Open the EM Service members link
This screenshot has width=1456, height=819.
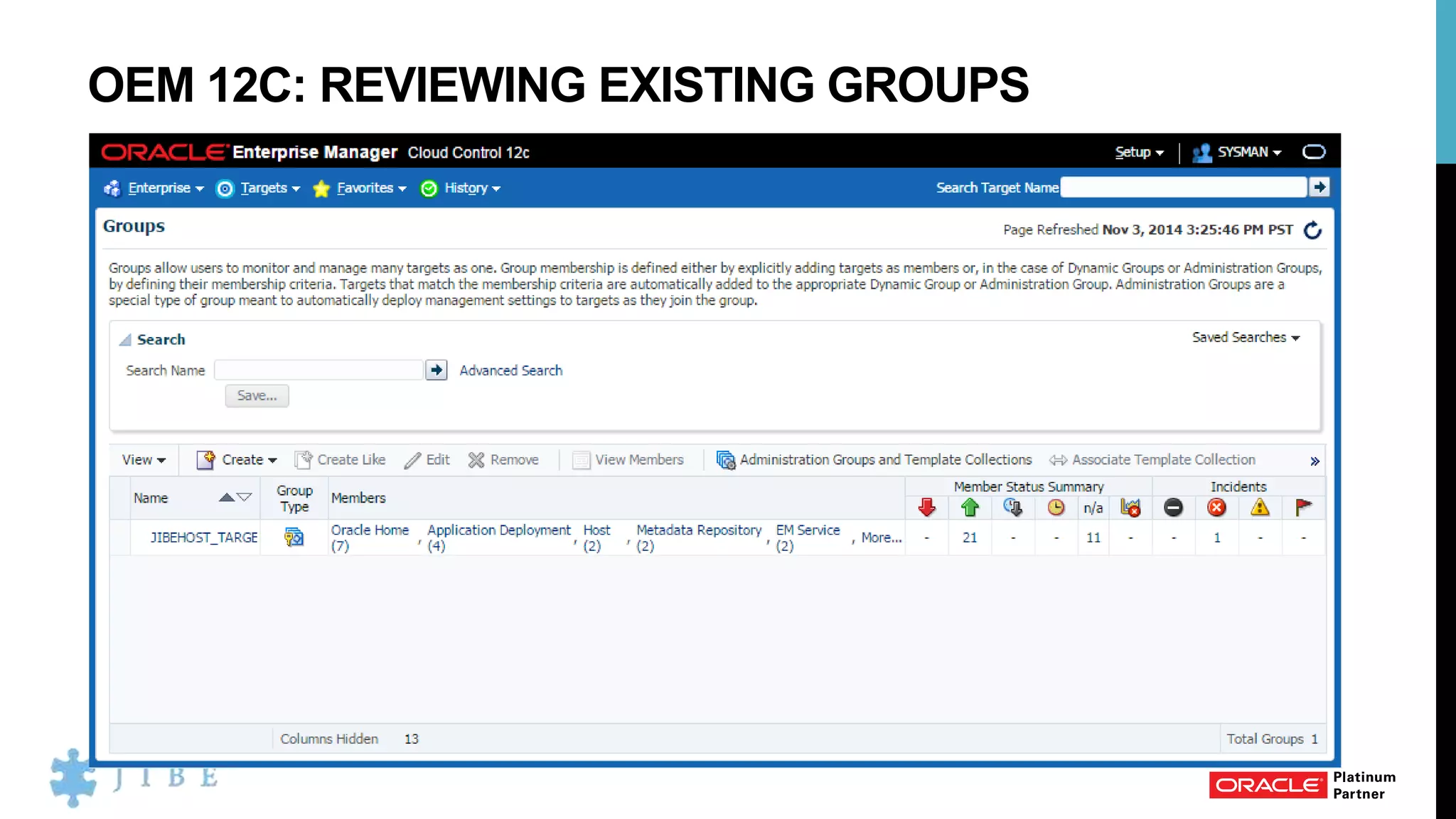pos(808,537)
